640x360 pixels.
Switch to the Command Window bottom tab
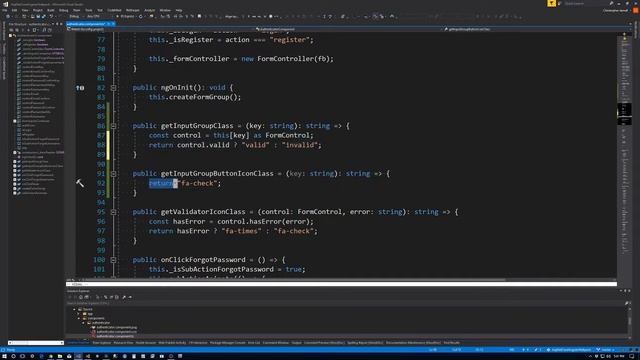point(276,343)
